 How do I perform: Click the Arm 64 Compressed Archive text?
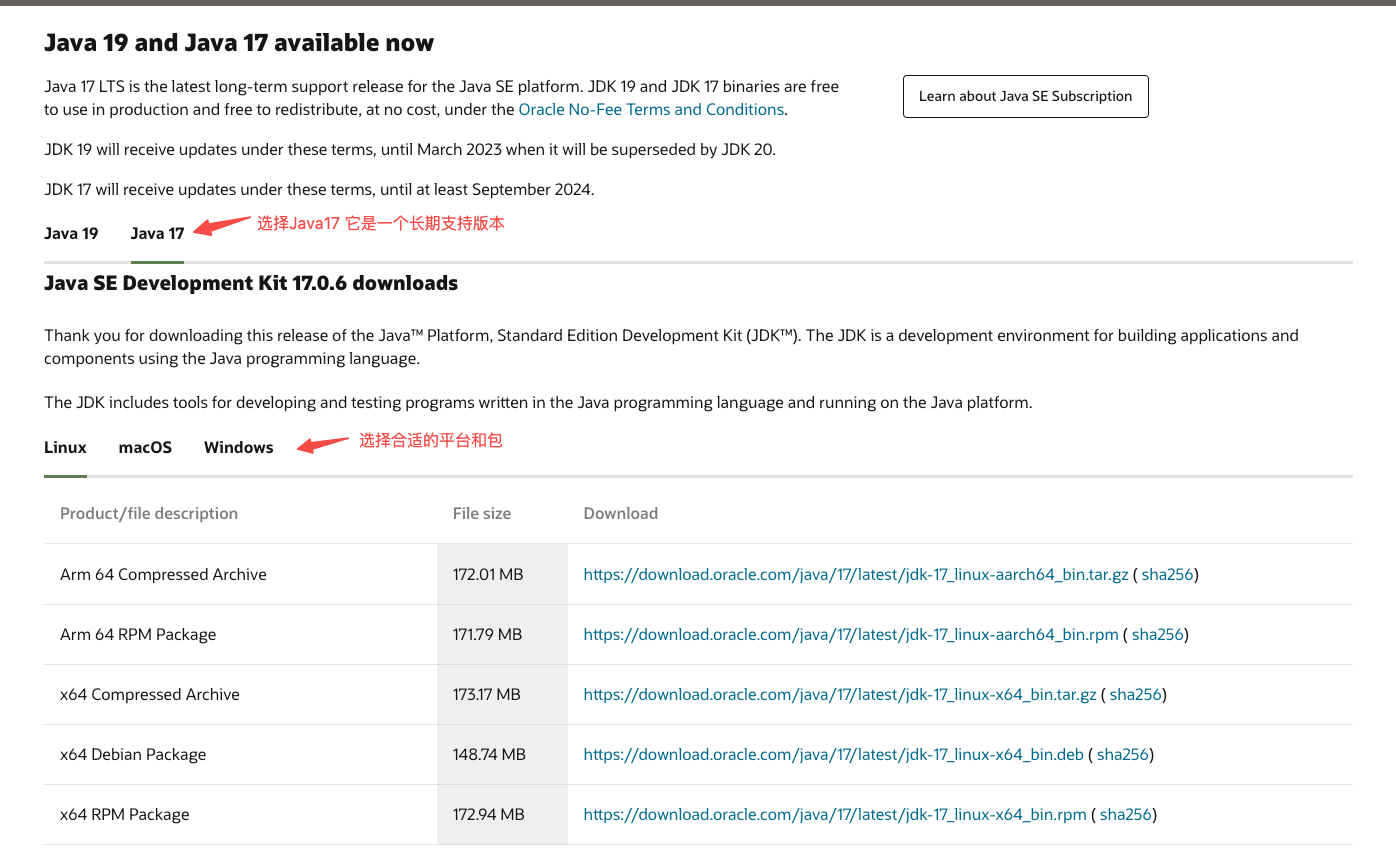[x=163, y=574]
